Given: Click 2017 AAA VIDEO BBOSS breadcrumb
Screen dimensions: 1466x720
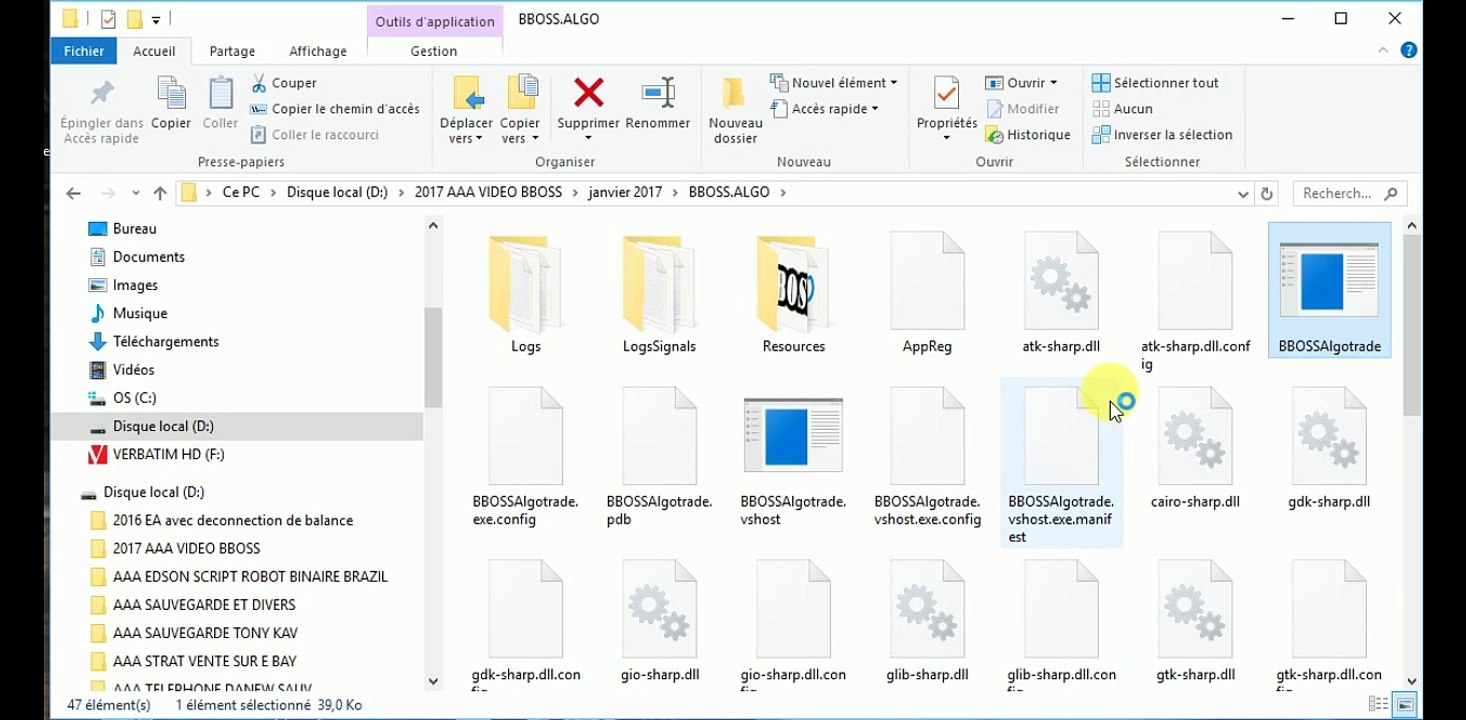Looking at the screenshot, I should pyautogui.click(x=488, y=192).
